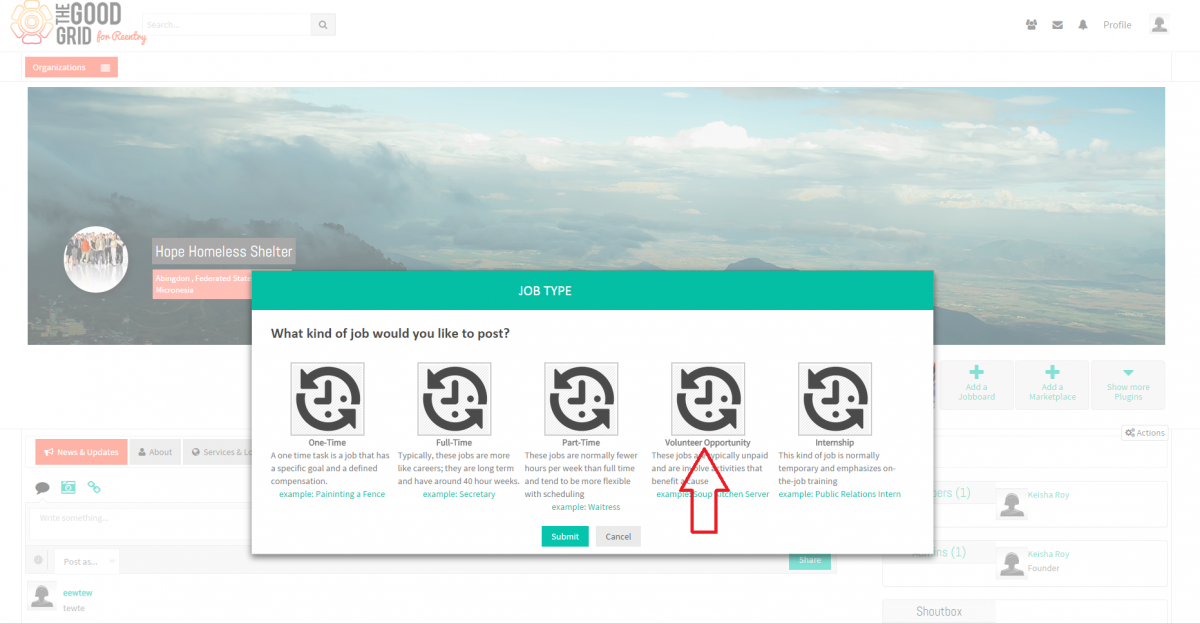Open the messages envelope icon
Screen dimensions: 1200x624
pos(1057,25)
